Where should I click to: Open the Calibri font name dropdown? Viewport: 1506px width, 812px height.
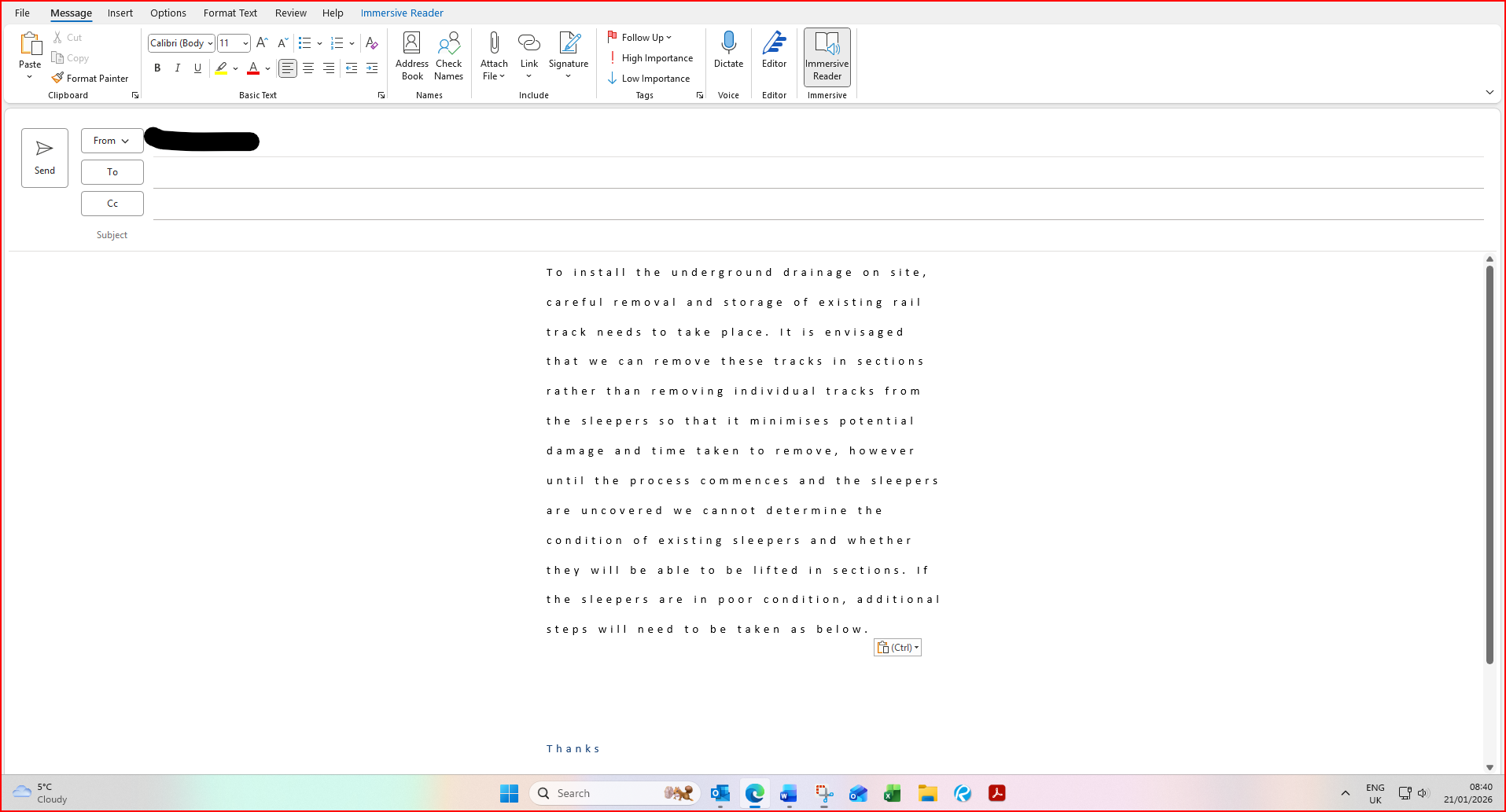(182, 43)
